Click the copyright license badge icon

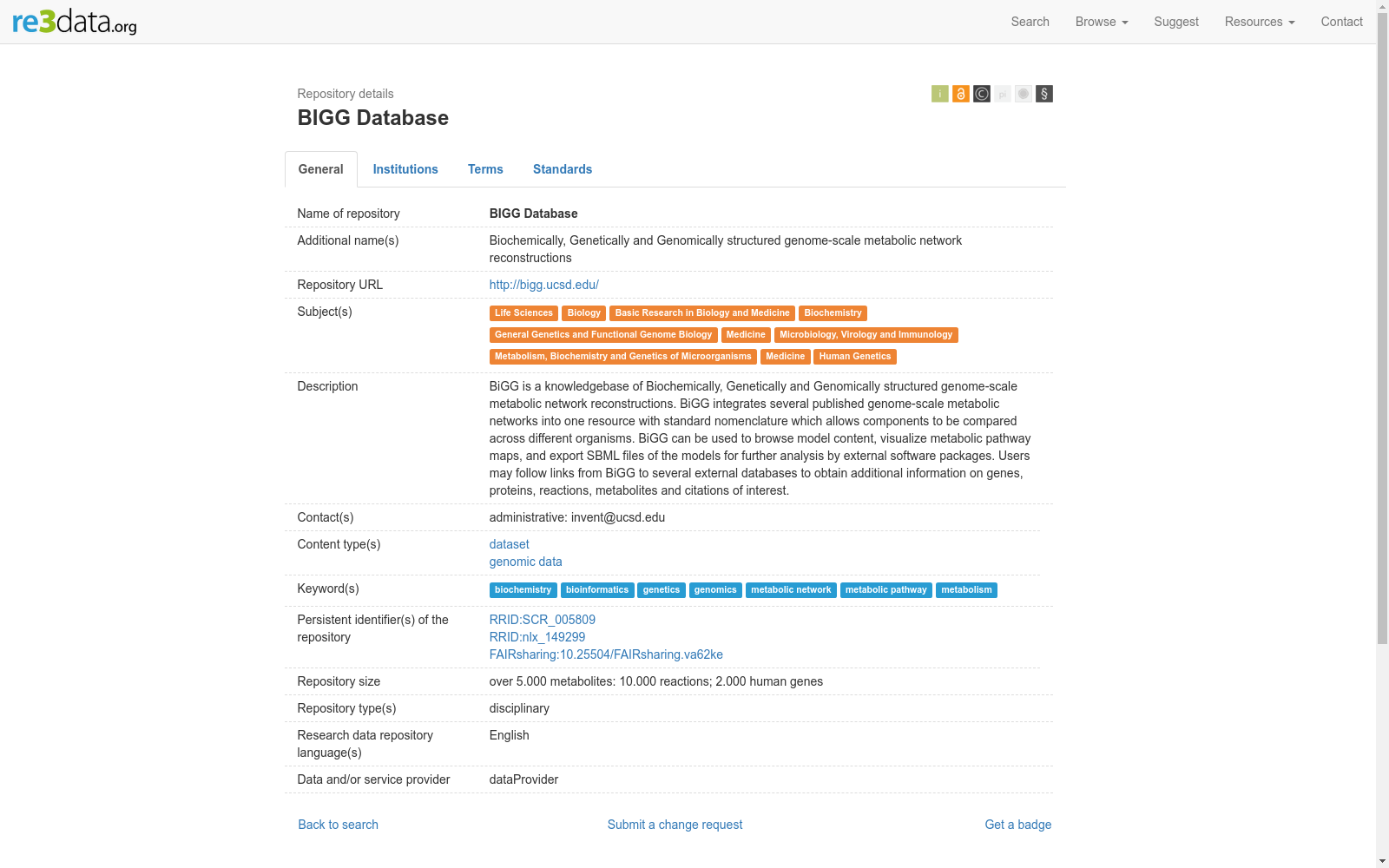981,94
